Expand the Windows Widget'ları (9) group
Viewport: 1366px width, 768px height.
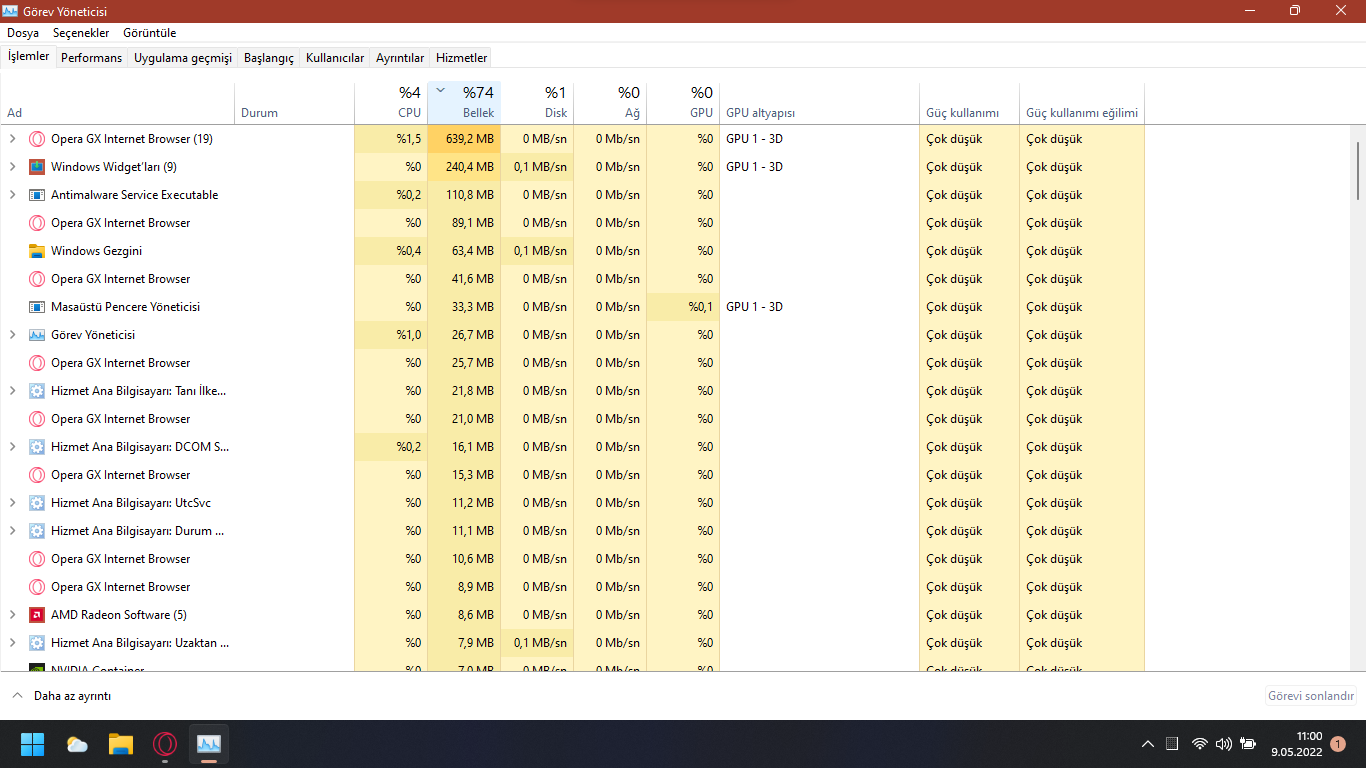pyautogui.click(x=13, y=167)
